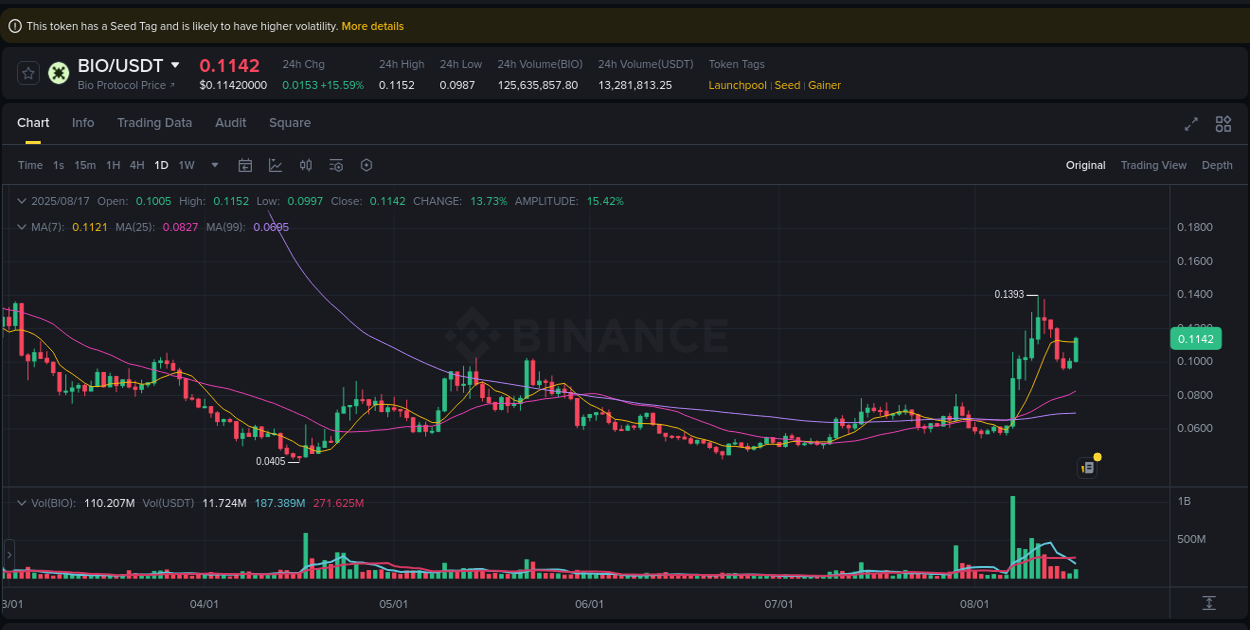Image resolution: width=1250 pixels, height=630 pixels.
Task: Open the Launchpool token tag
Action: point(737,85)
